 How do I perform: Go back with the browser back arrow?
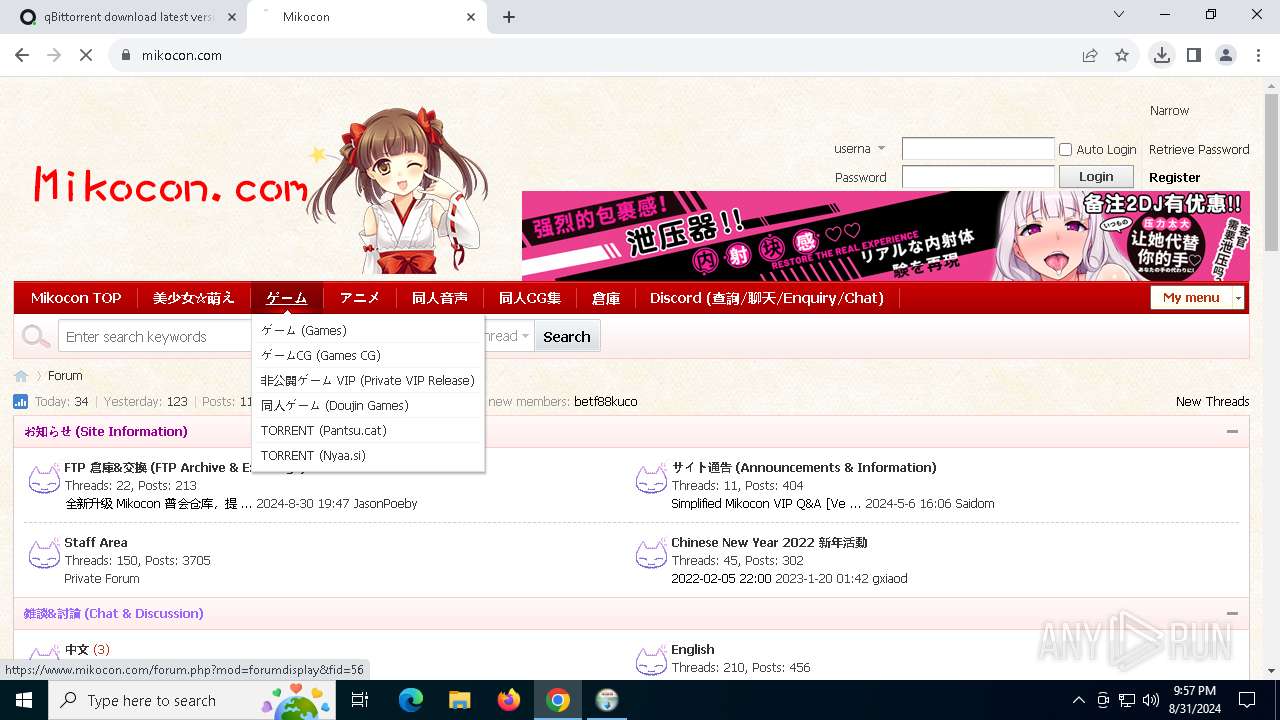[22, 55]
